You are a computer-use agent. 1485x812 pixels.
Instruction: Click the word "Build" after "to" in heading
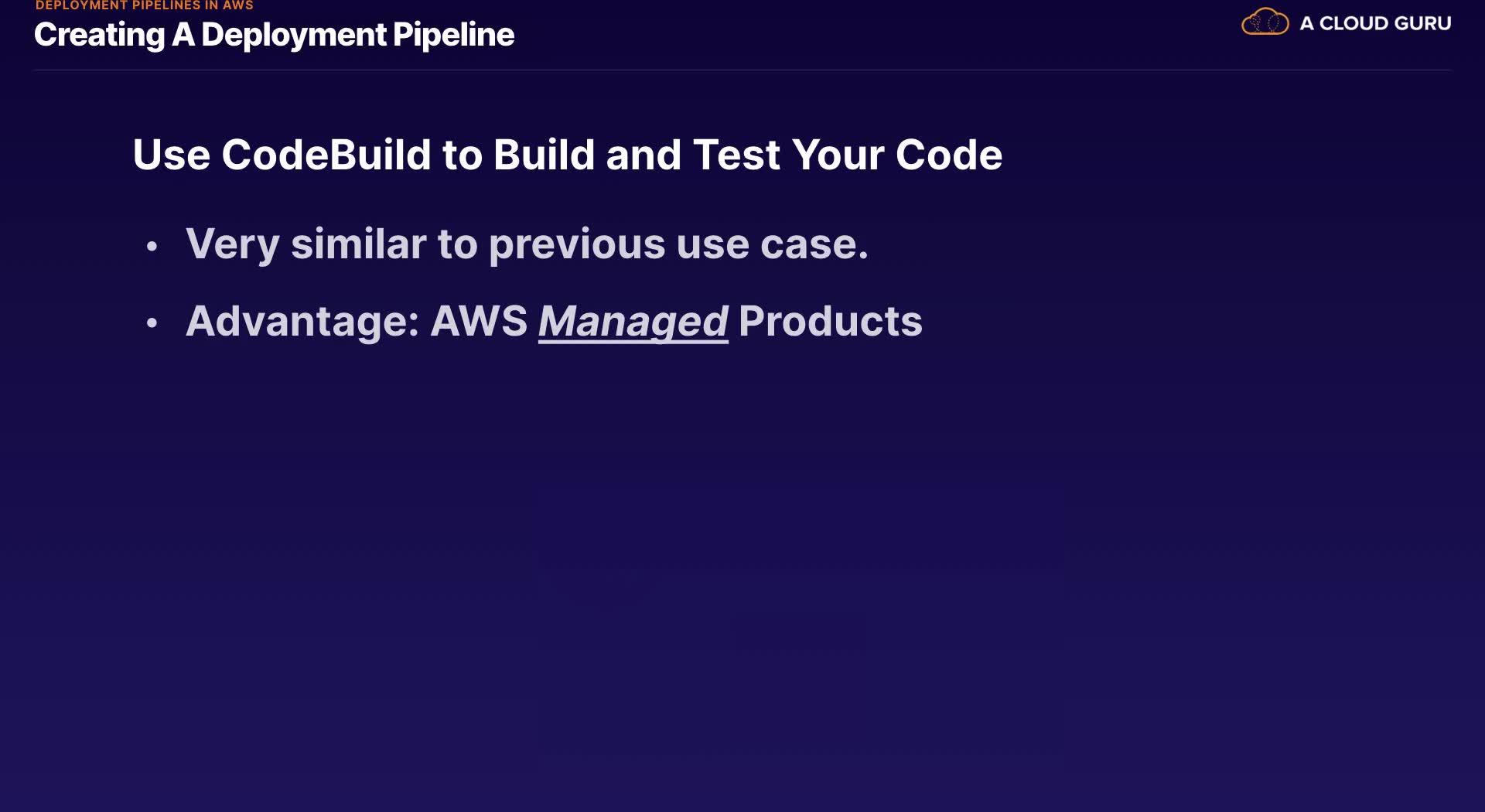544,155
